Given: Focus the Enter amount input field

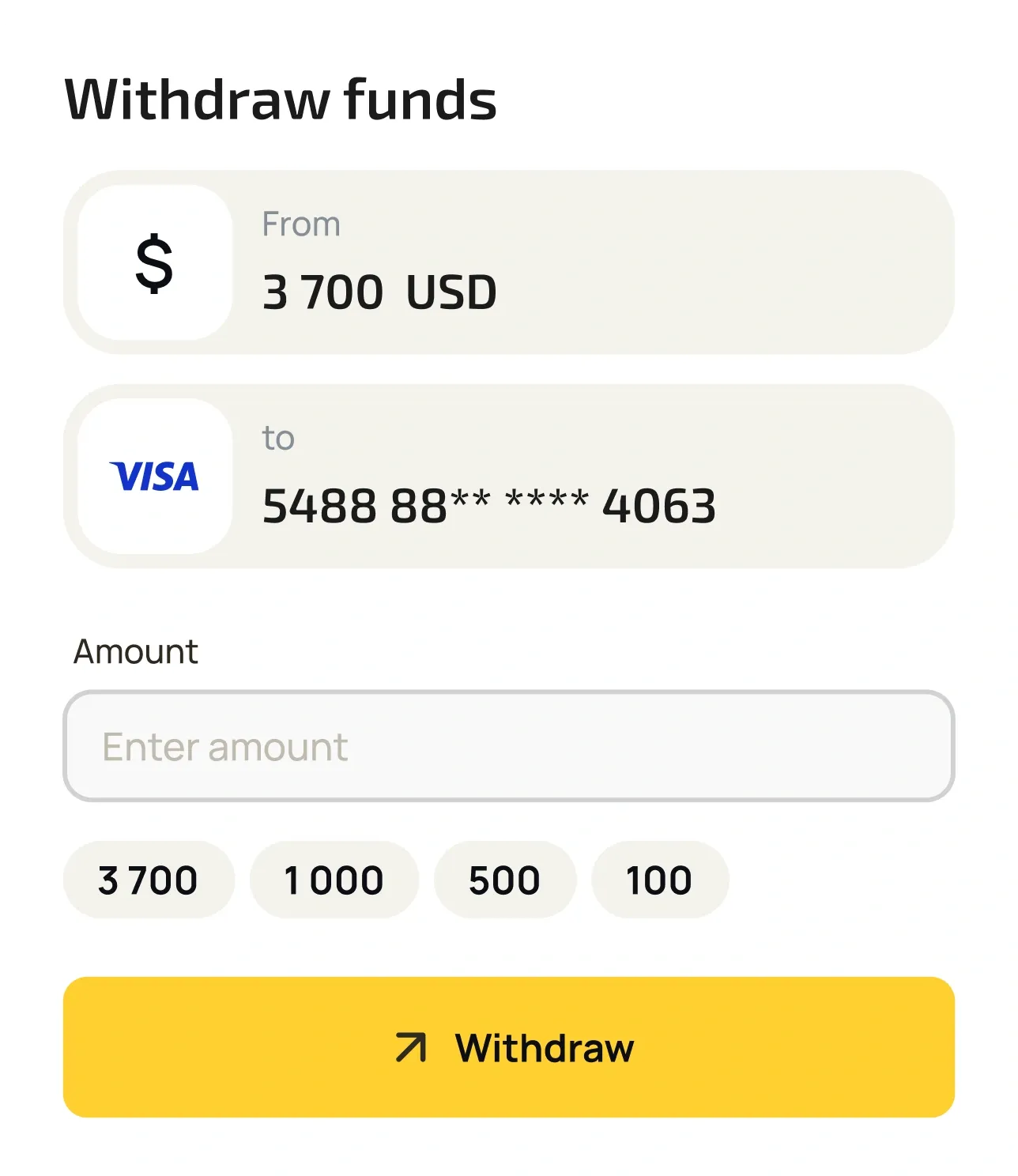Looking at the screenshot, I should tap(508, 746).
